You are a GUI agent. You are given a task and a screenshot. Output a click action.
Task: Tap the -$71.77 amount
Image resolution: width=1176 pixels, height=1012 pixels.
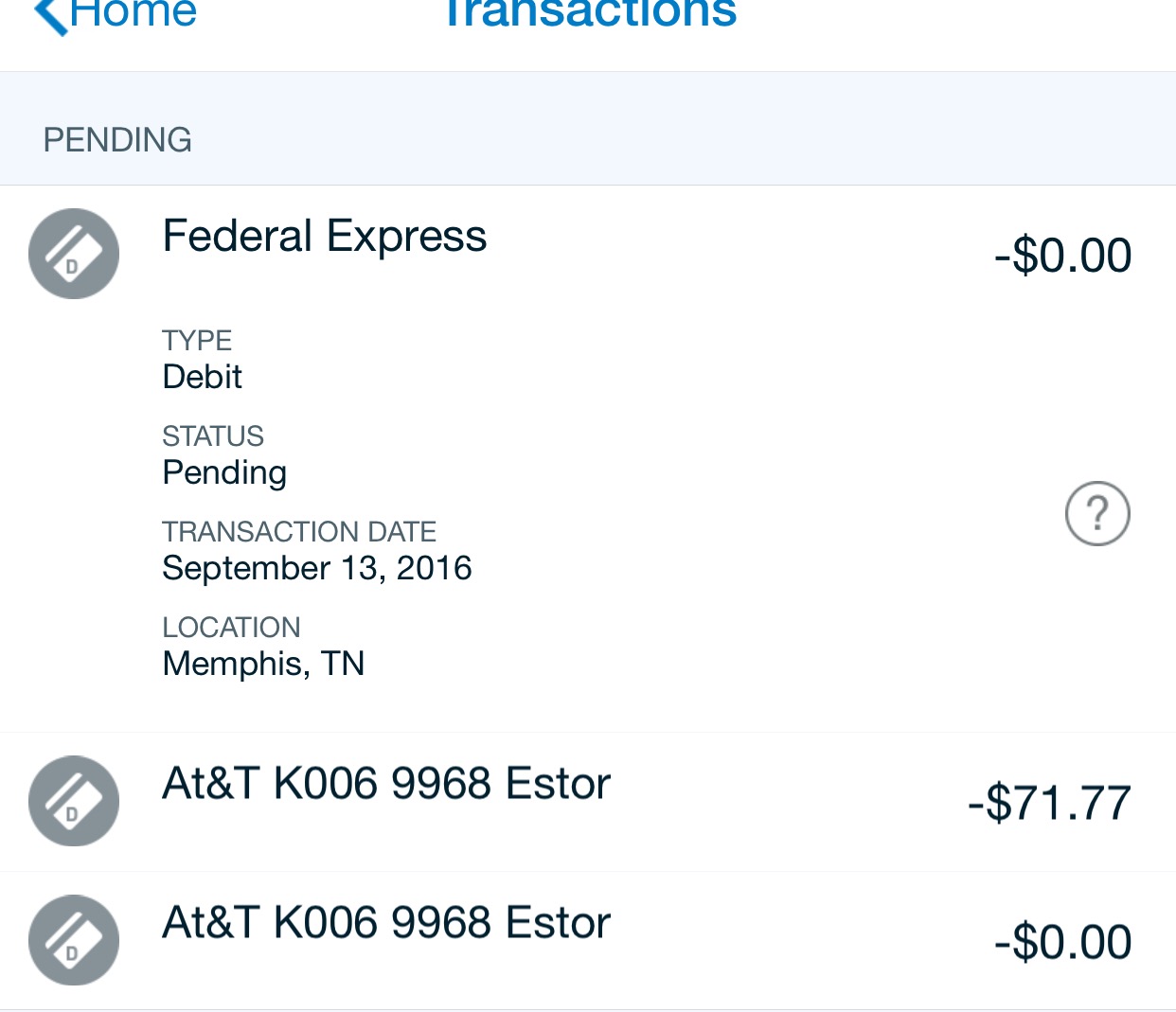[1049, 803]
